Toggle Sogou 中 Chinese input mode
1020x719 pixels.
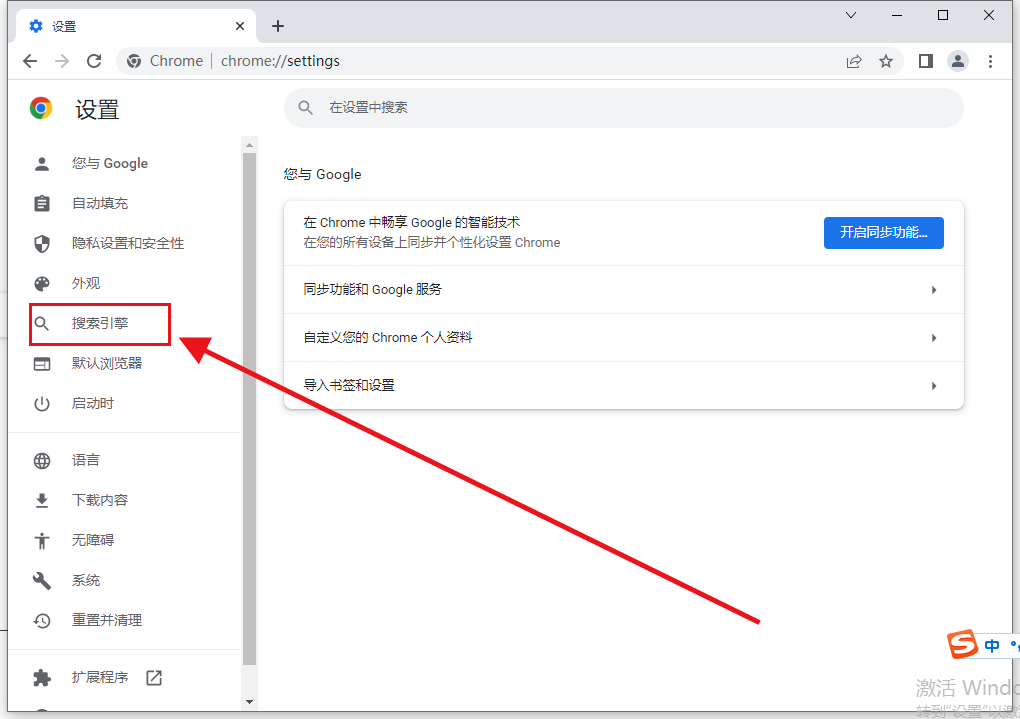click(992, 645)
